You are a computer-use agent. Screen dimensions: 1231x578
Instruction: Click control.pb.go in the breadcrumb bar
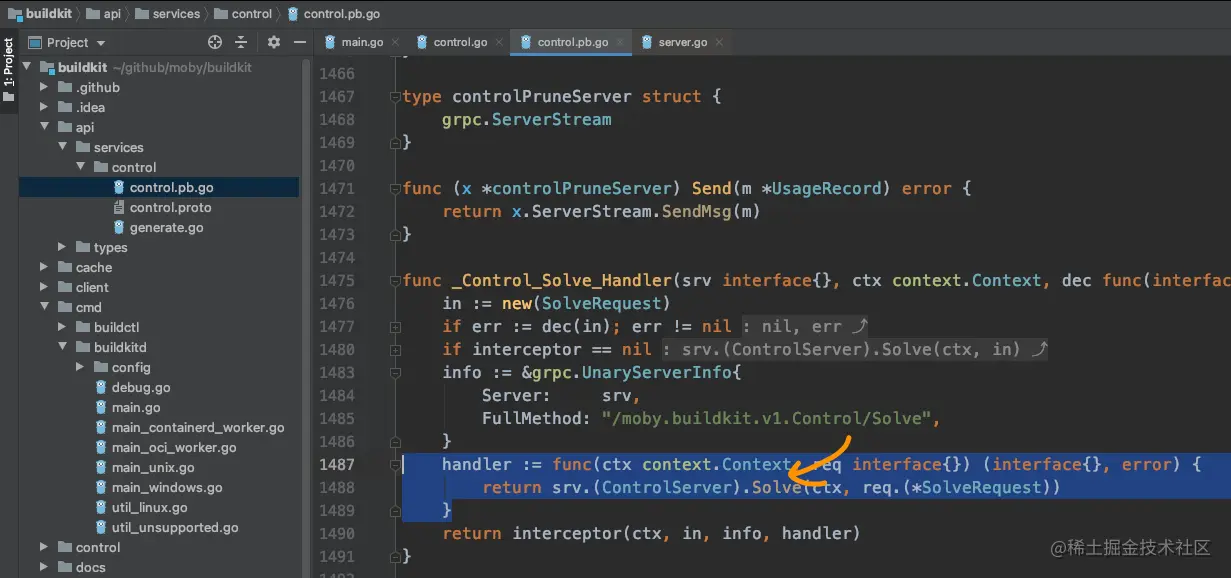pos(333,14)
